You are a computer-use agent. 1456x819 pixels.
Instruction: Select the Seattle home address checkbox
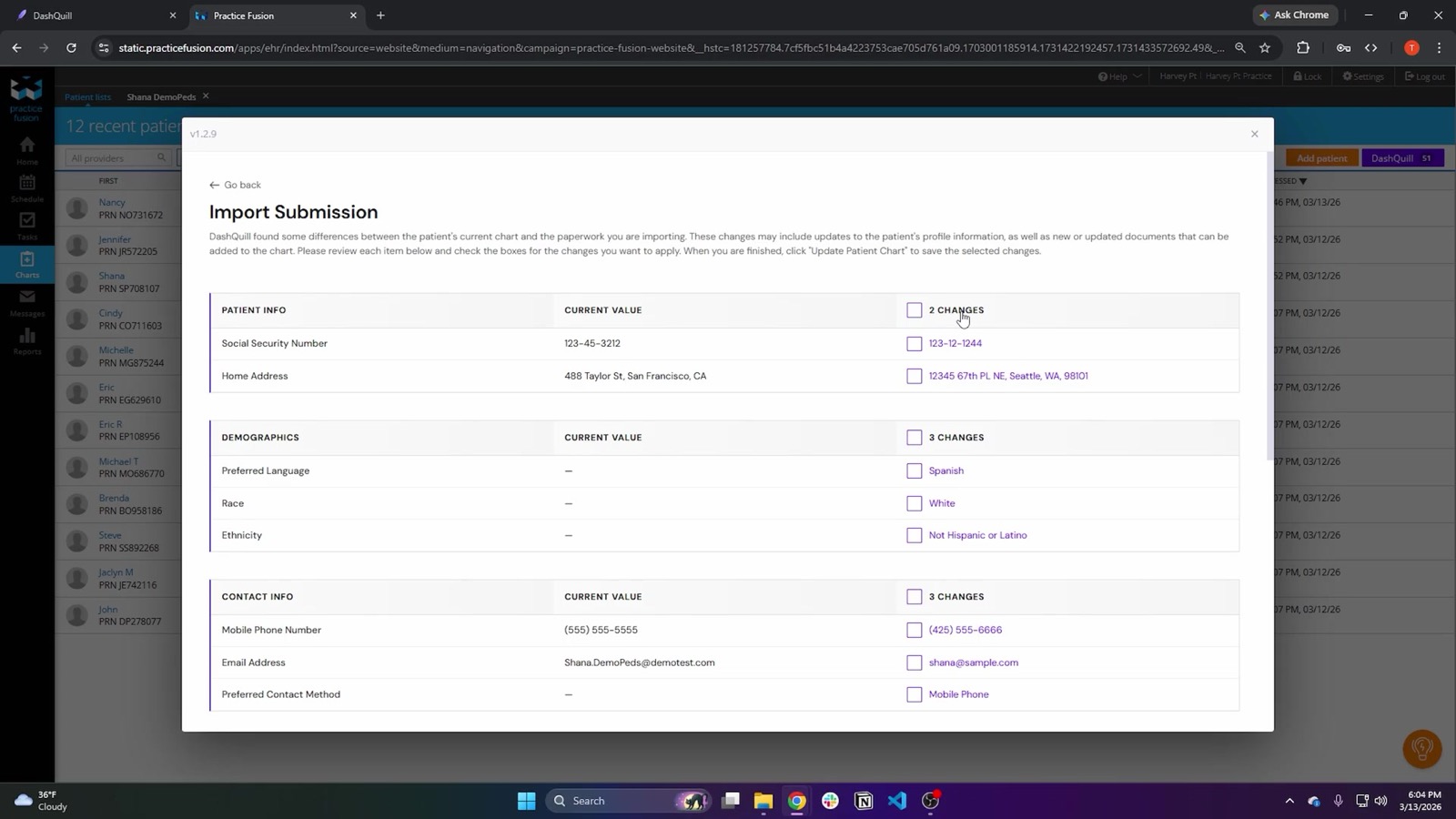pyautogui.click(x=915, y=376)
